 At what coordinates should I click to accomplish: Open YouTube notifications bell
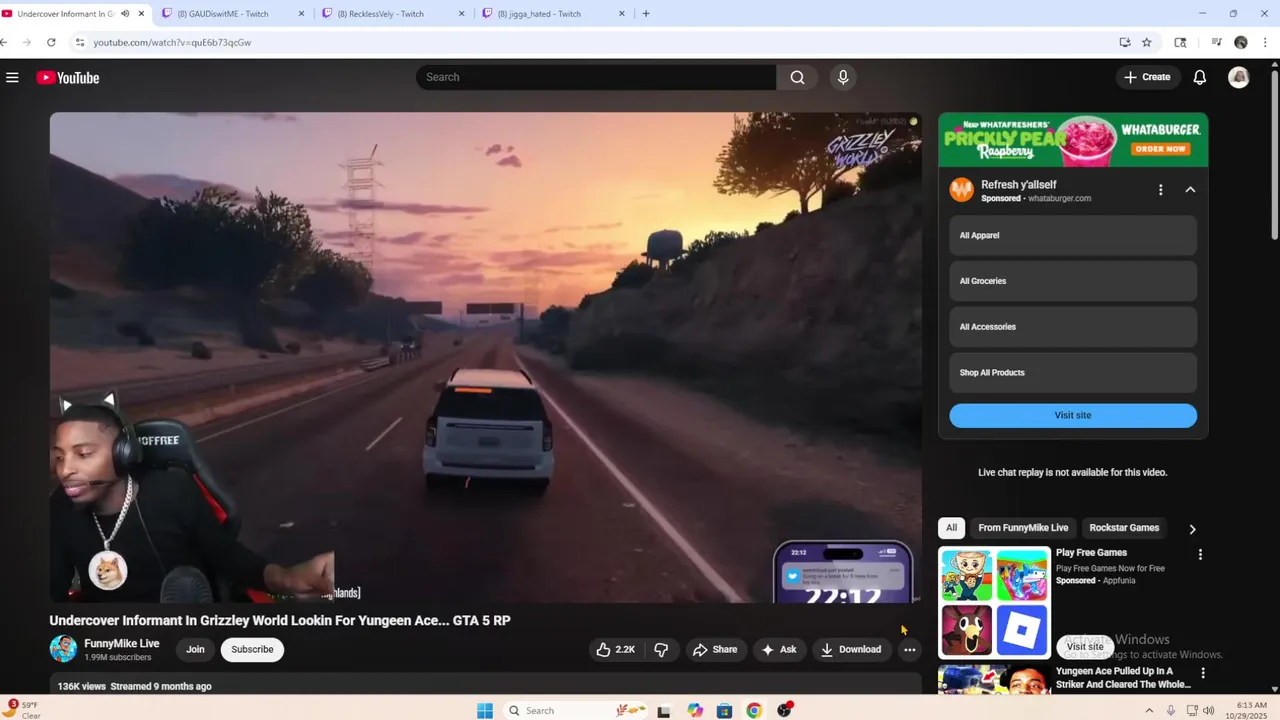pyautogui.click(x=1199, y=77)
